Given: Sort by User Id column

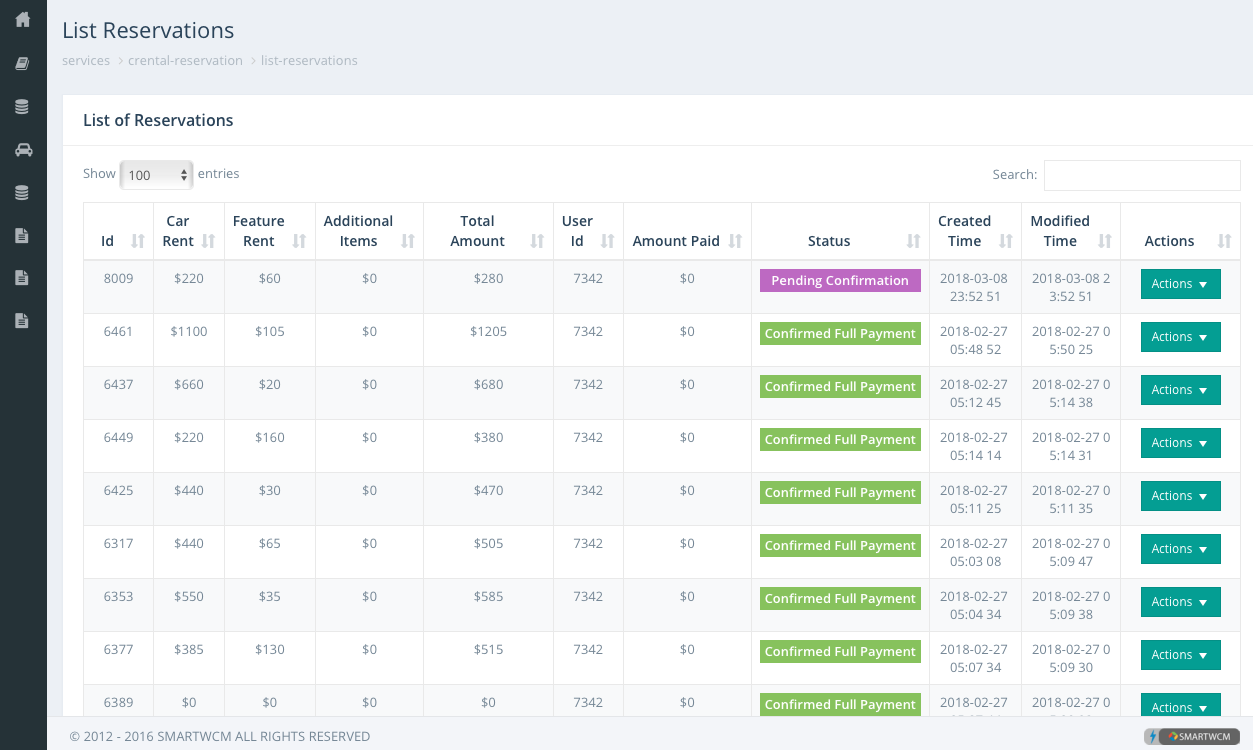Looking at the screenshot, I should (x=588, y=231).
